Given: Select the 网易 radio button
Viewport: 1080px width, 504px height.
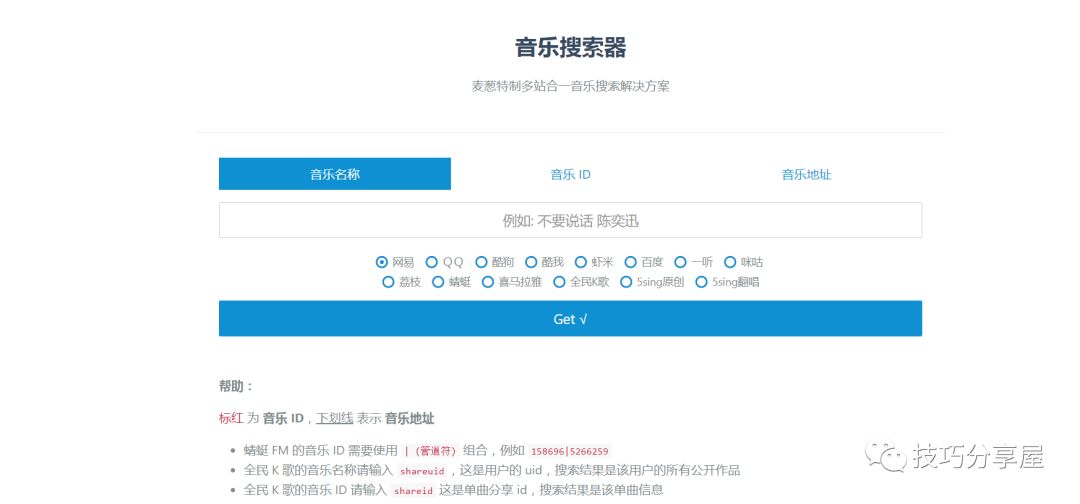Looking at the screenshot, I should tap(382, 262).
